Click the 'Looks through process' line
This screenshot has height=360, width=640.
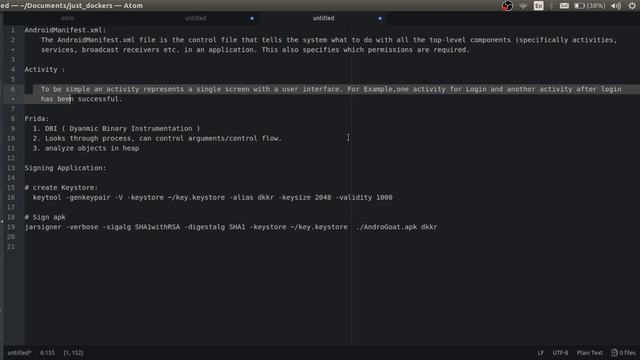pyautogui.click(x=157, y=138)
